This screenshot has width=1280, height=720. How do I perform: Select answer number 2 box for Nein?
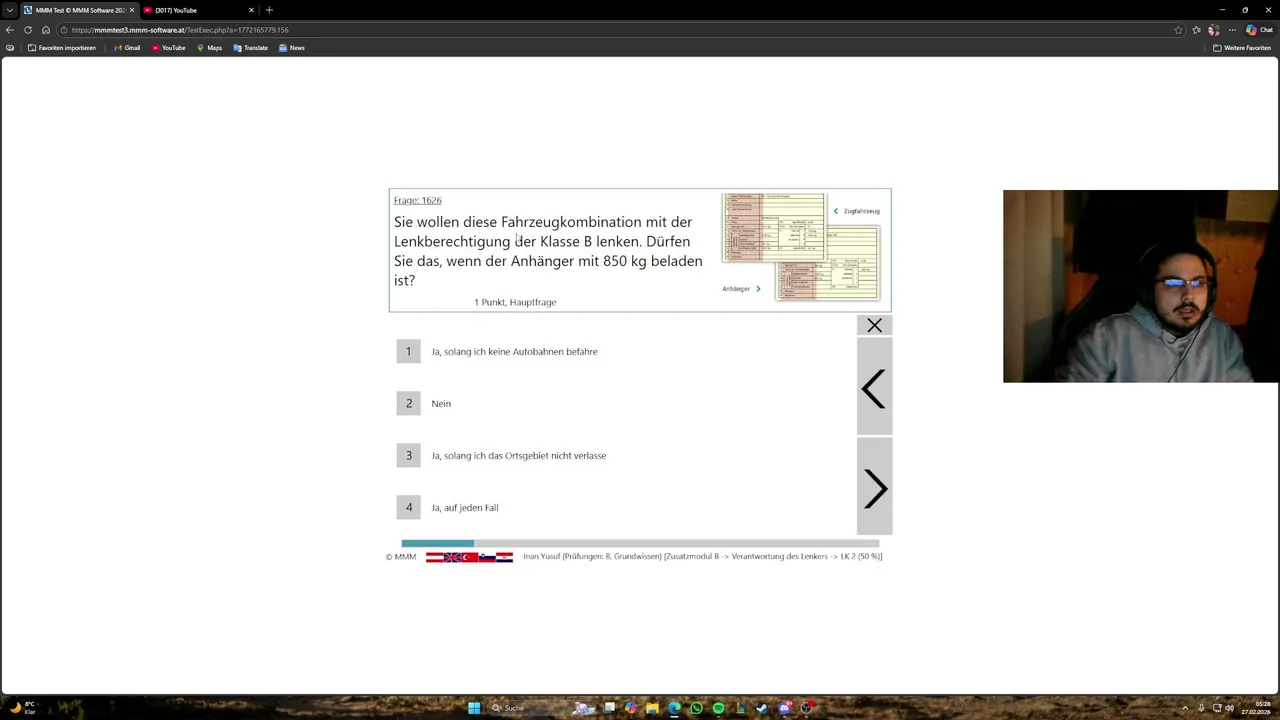[408, 403]
